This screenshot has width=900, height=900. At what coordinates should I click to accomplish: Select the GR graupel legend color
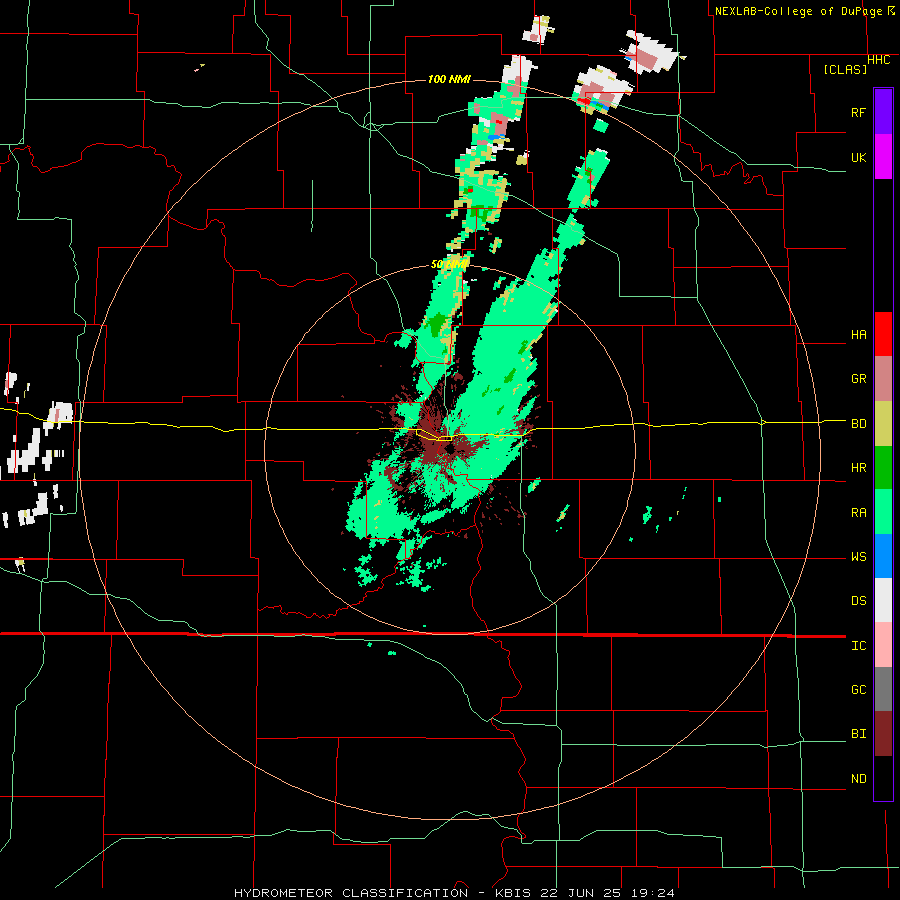pyautogui.click(x=883, y=379)
